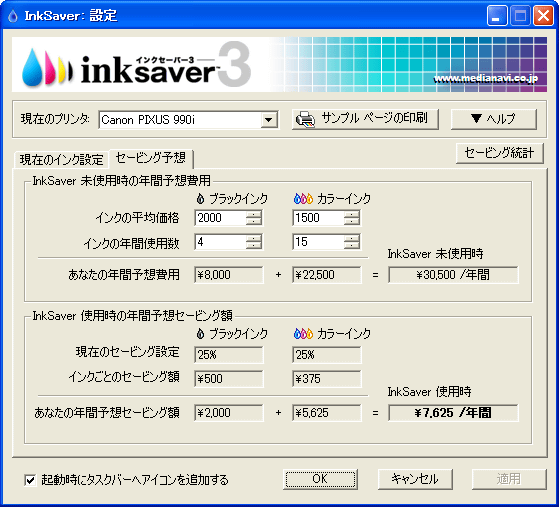This screenshot has height=507, width=559.
Task: Increase color ink average price with up arrow
Action: (x=352, y=214)
